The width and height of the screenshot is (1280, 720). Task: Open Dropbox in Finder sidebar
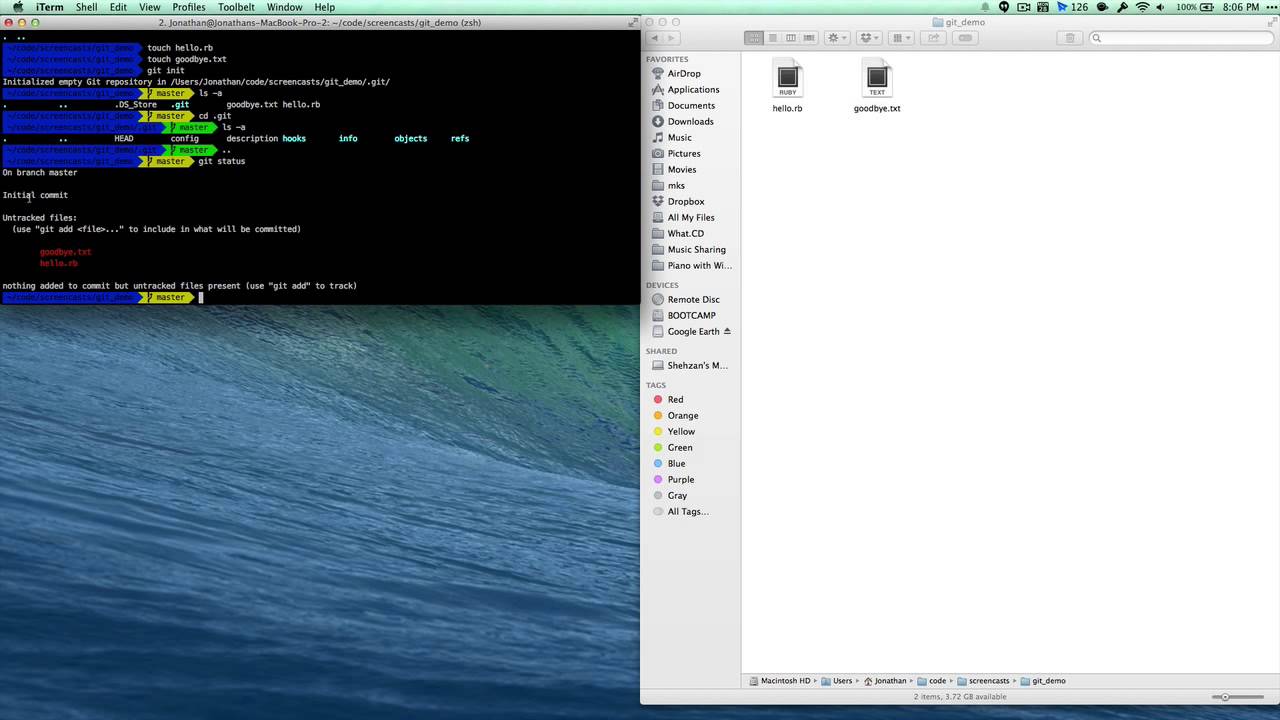tap(686, 201)
